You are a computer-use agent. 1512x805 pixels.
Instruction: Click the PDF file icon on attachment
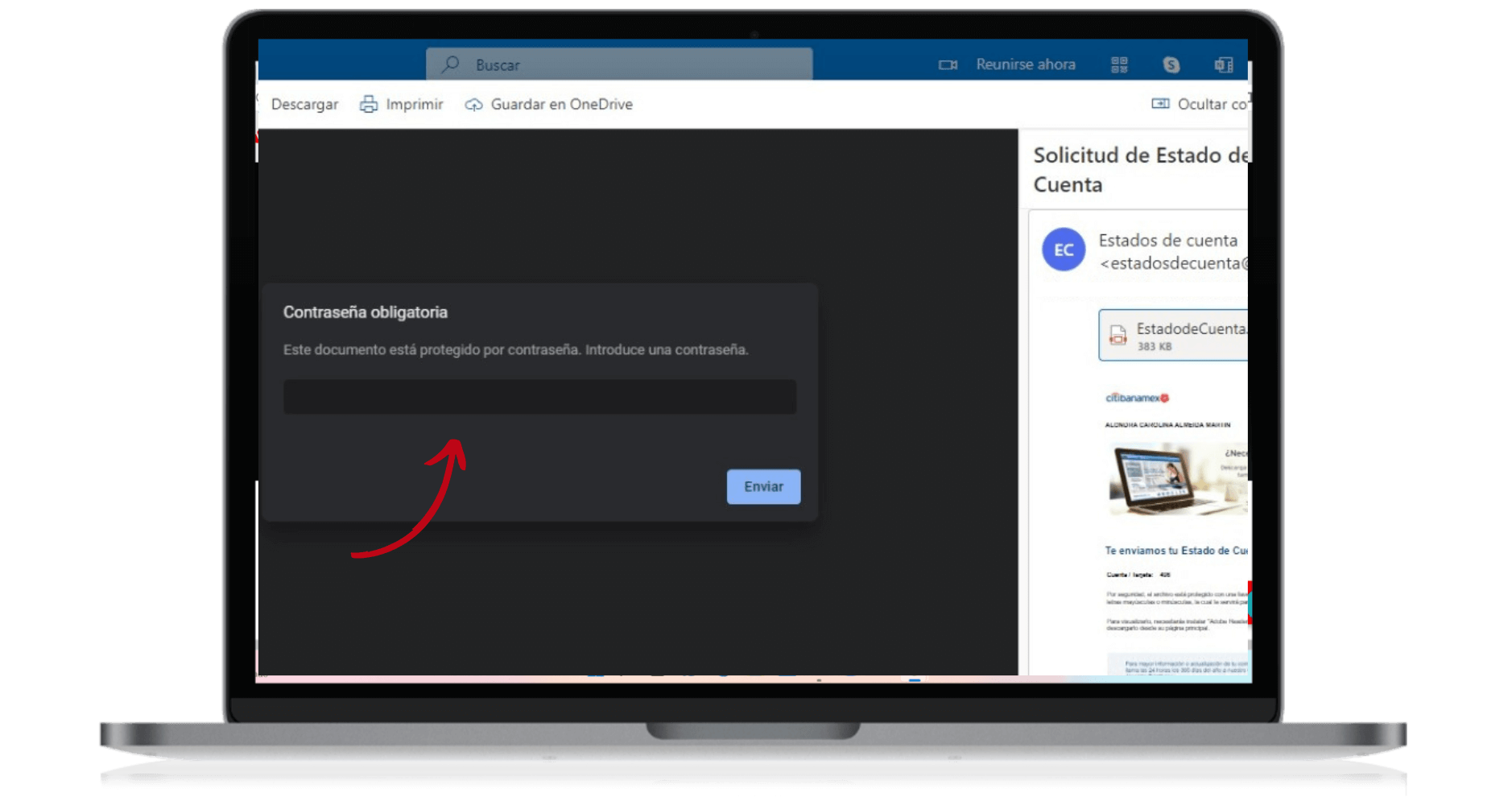point(1118,335)
